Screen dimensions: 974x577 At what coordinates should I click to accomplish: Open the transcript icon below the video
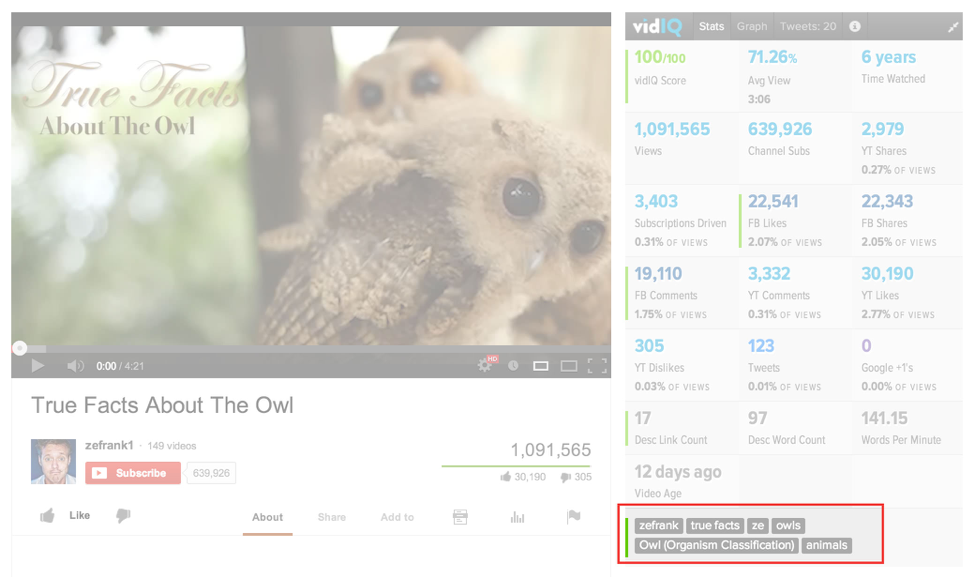tap(461, 517)
